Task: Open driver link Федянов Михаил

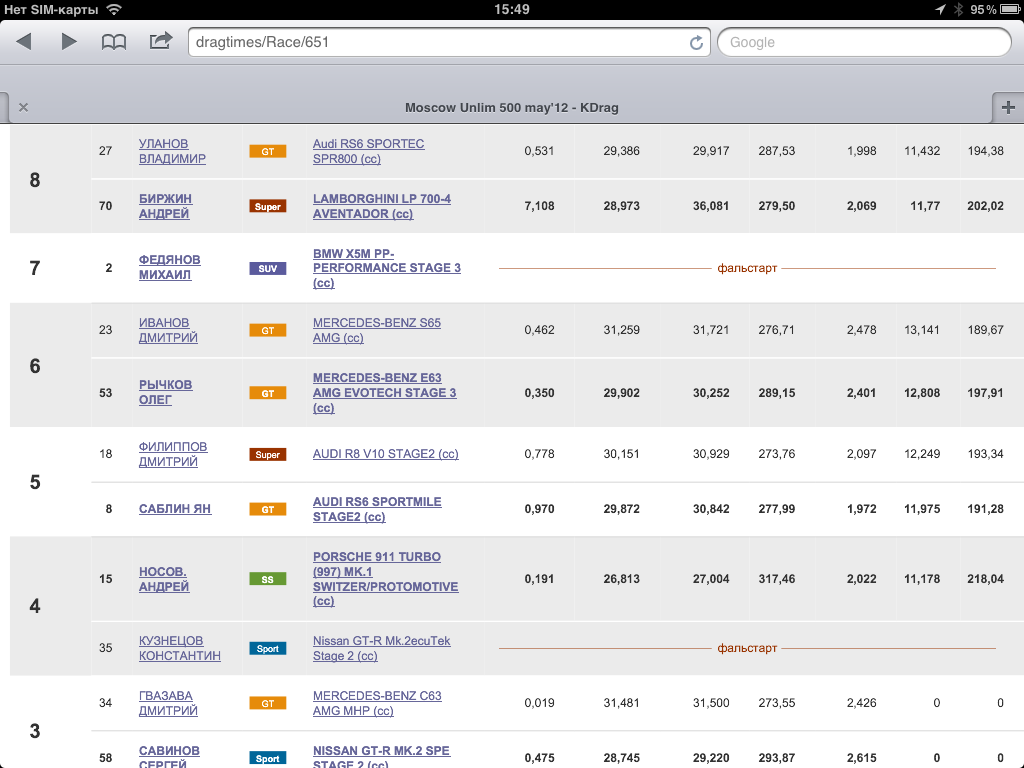Action: tap(170, 267)
